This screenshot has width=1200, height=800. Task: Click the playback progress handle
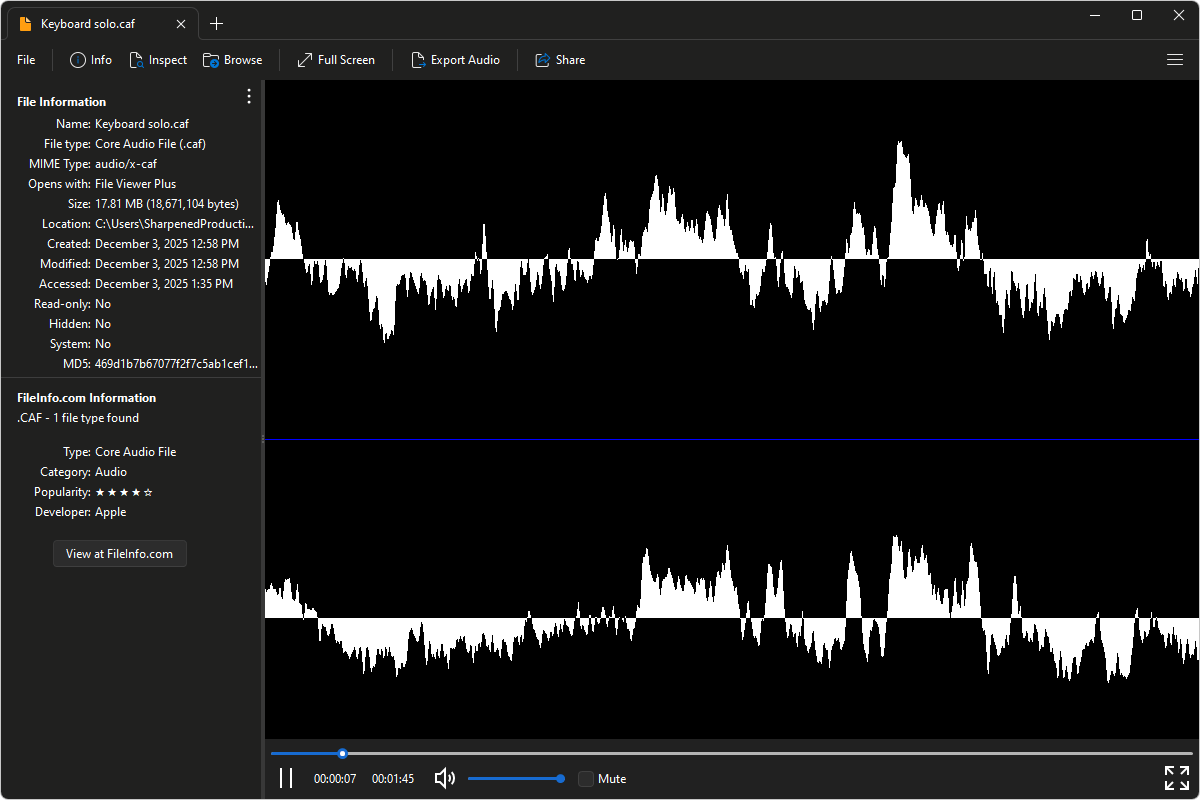(342, 753)
